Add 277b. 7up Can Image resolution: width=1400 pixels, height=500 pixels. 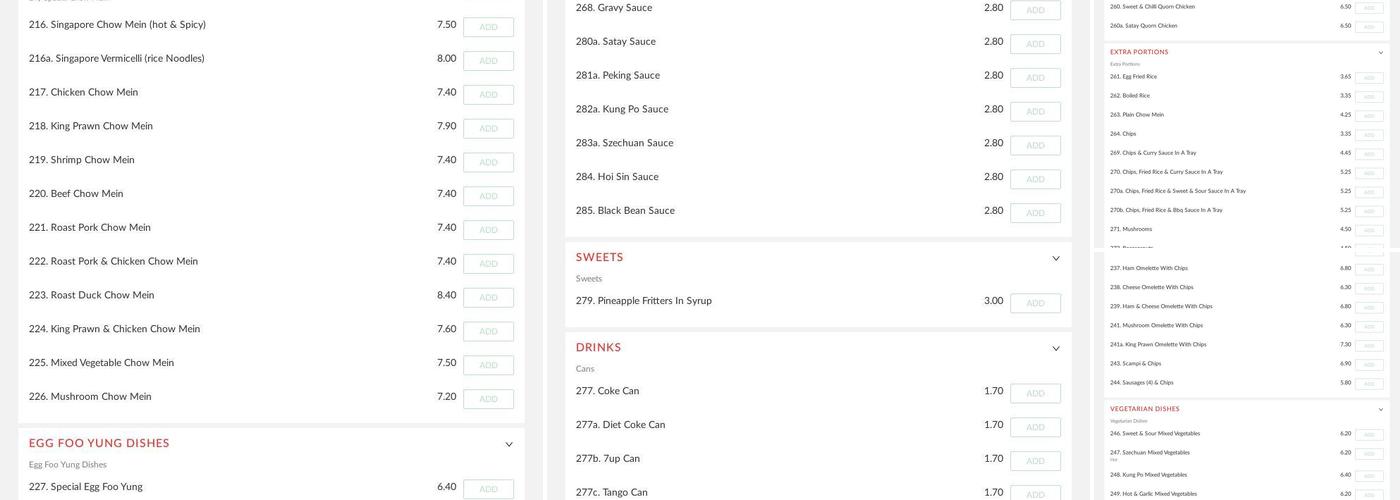(1035, 461)
